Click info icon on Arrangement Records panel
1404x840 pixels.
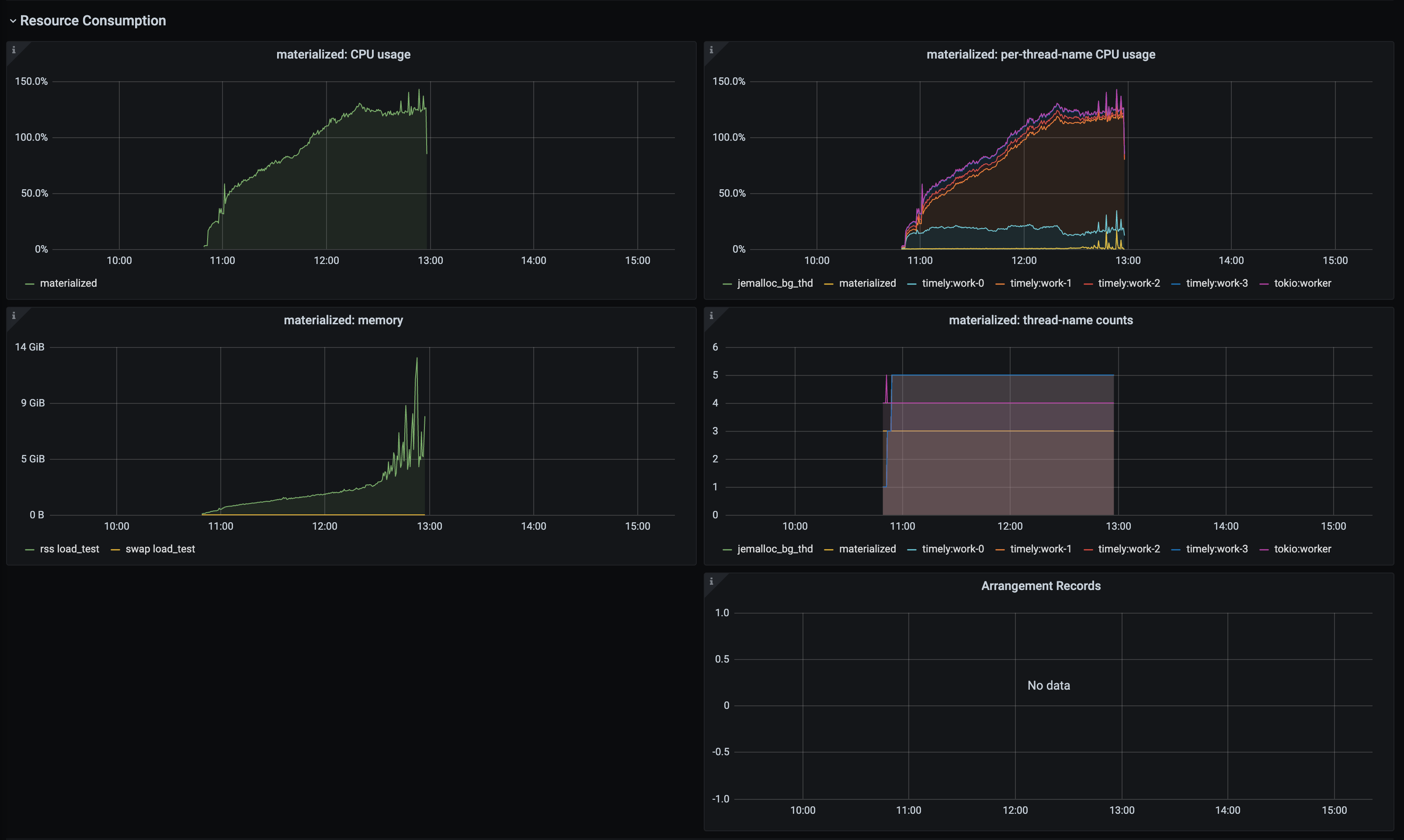(x=711, y=581)
